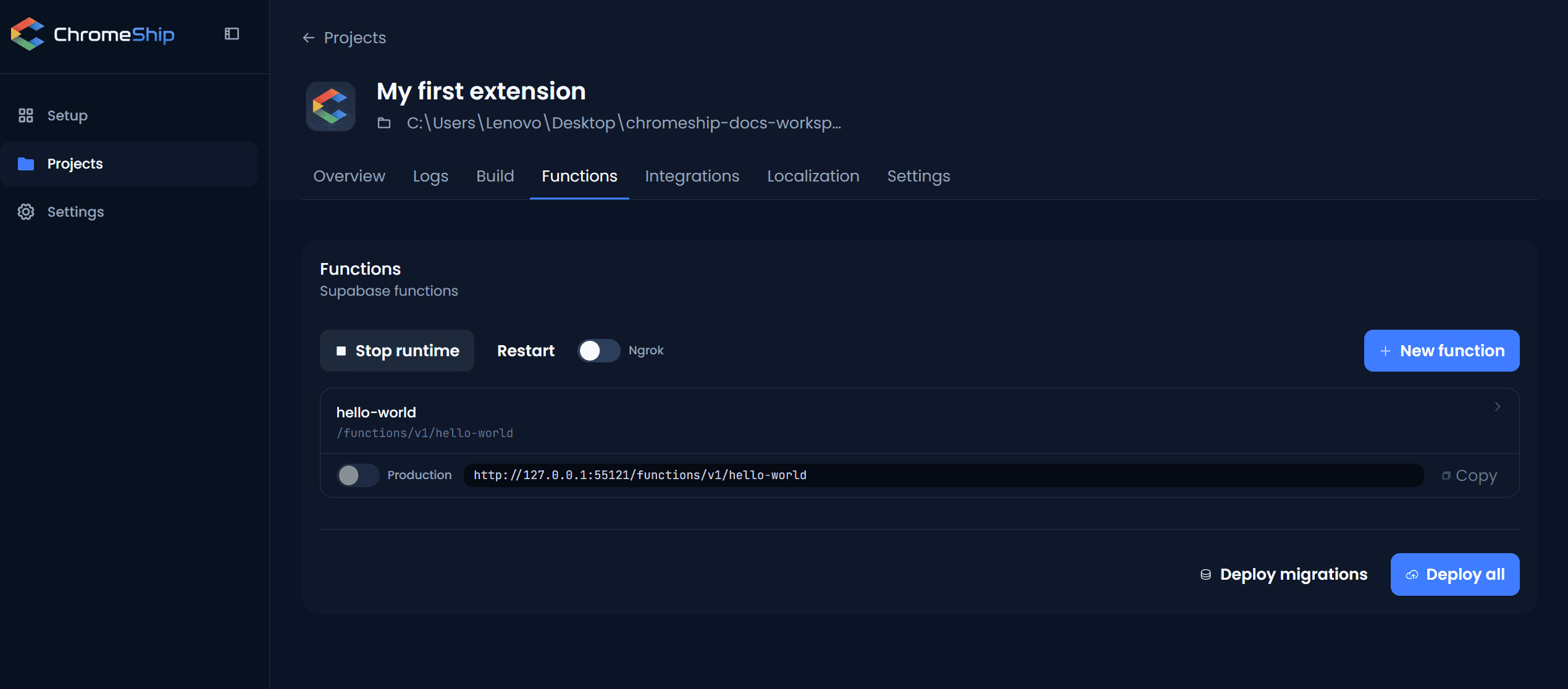Click the Ngrok label
The image size is (1568, 689).
tap(646, 351)
